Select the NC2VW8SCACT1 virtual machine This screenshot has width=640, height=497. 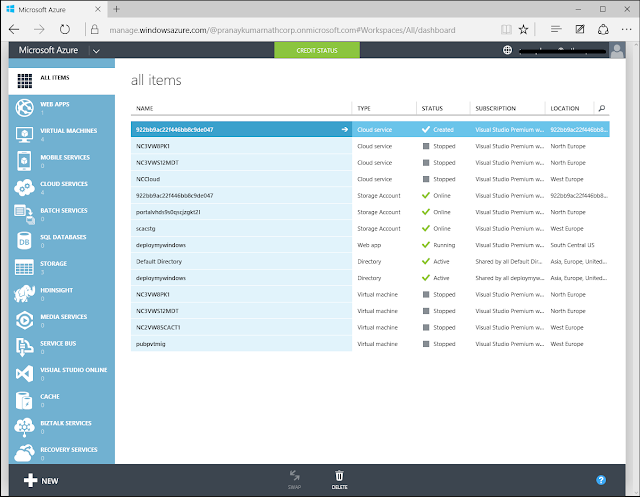(370, 327)
